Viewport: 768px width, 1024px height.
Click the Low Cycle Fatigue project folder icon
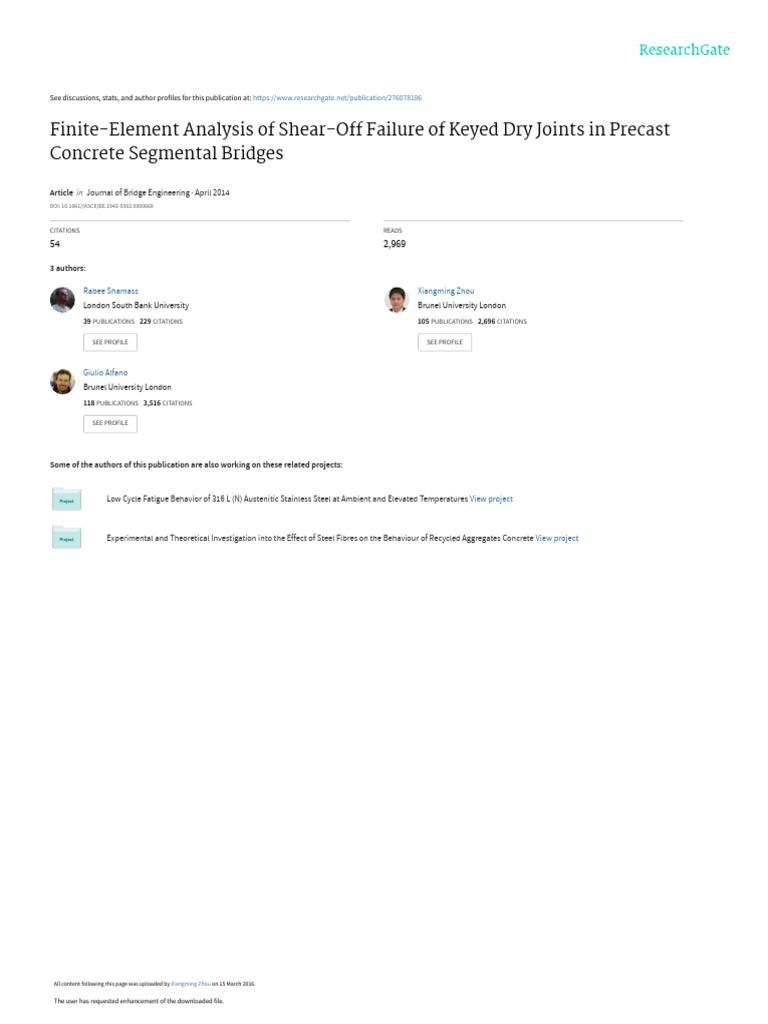tap(67, 499)
